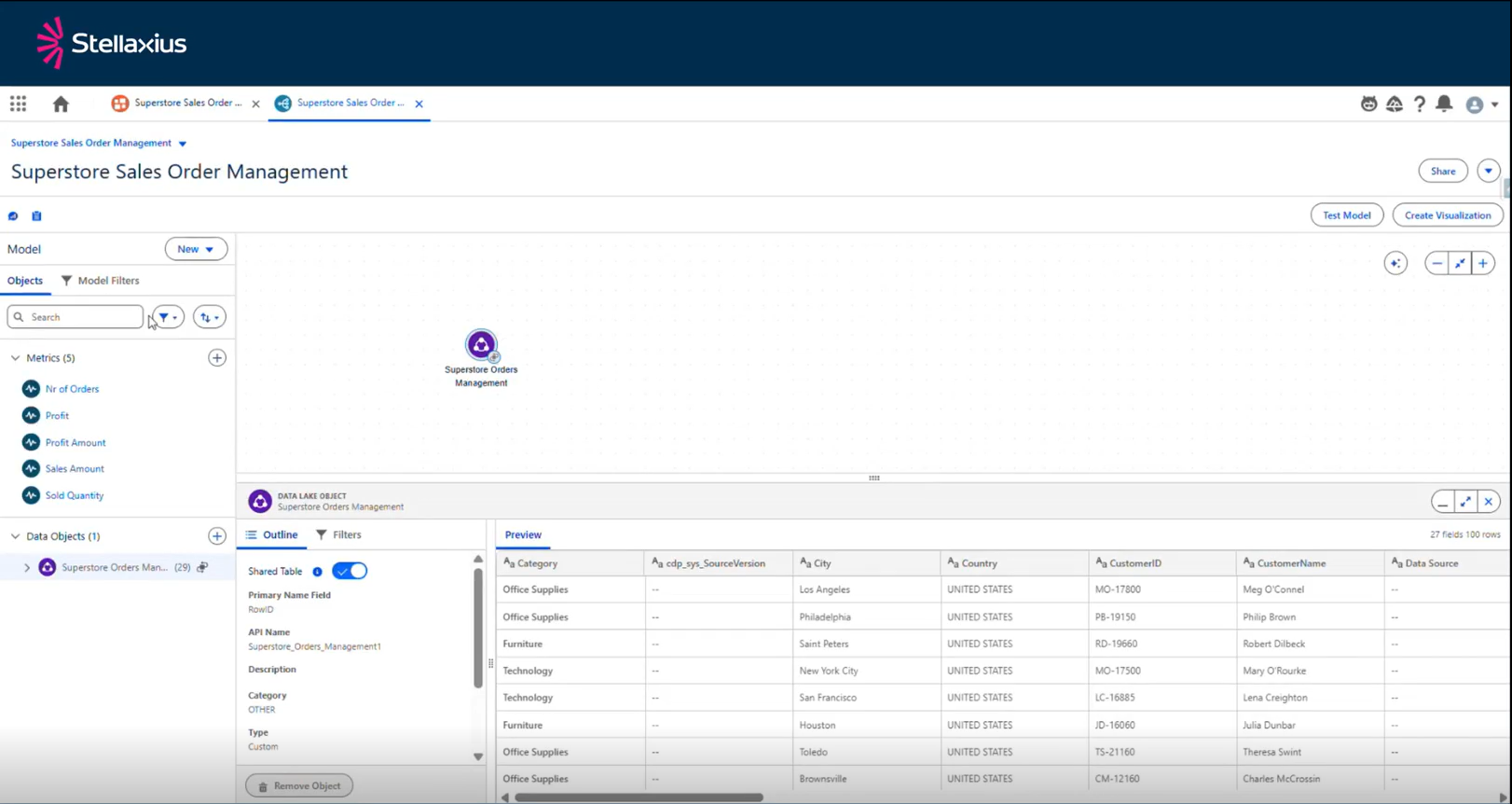Click the add metric plus icon
1512x804 pixels.
pos(217,358)
